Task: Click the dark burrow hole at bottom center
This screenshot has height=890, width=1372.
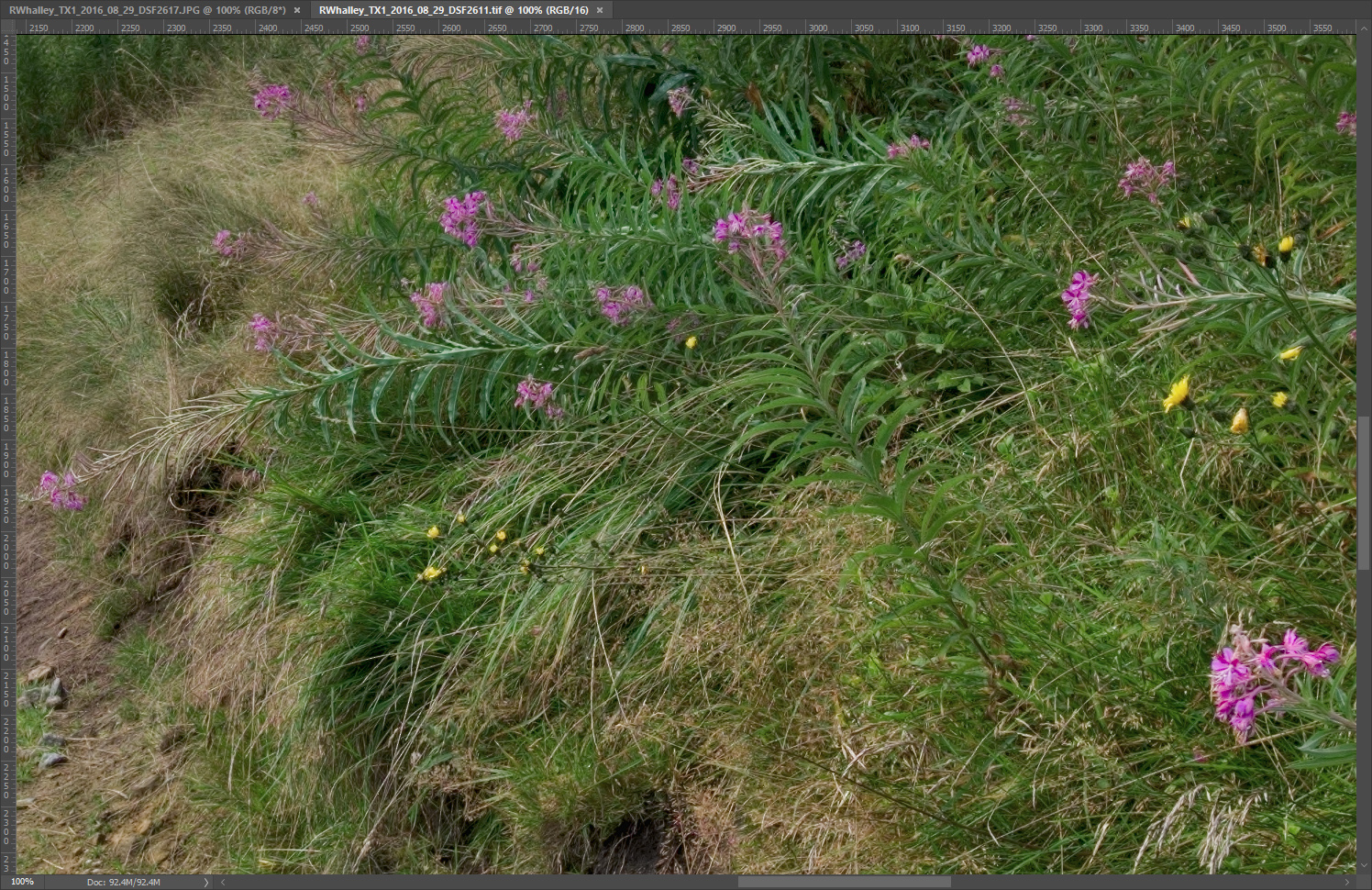Action: tap(633, 840)
